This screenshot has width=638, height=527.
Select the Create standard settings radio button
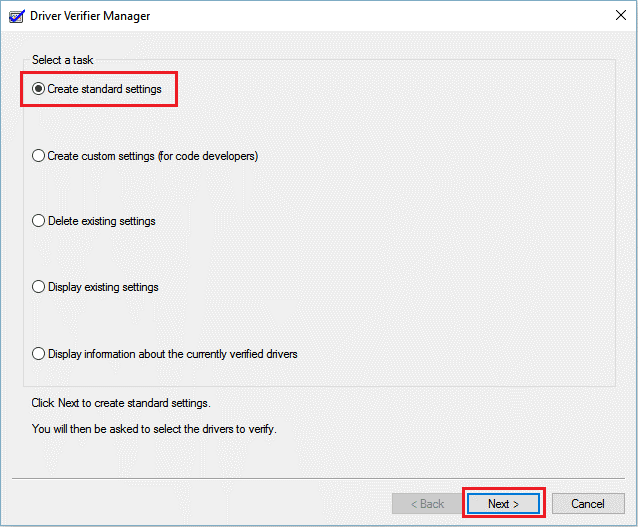click(39, 89)
